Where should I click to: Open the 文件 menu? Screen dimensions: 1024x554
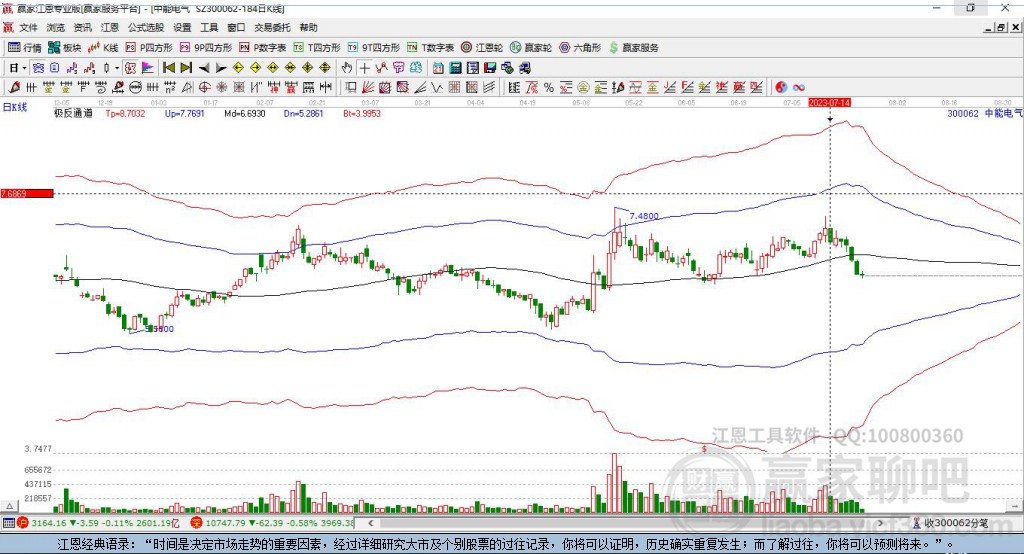(28, 27)
